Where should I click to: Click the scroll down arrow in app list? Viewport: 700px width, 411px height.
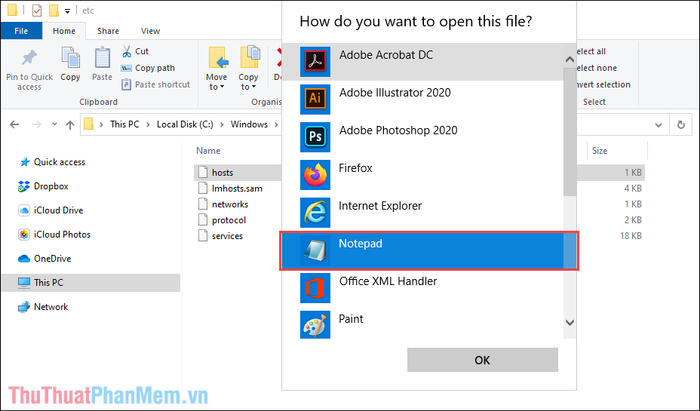click(x=570, y=322)
